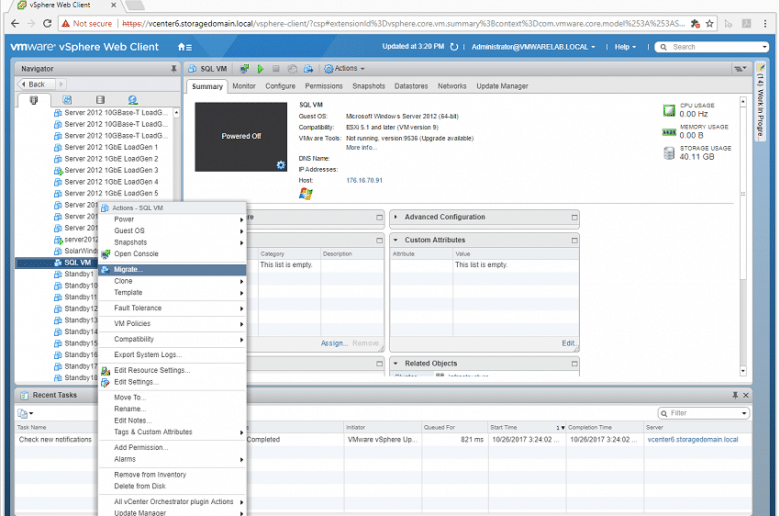
Task: Go back with the browser back arrow
Action: [x=15, y=23]
